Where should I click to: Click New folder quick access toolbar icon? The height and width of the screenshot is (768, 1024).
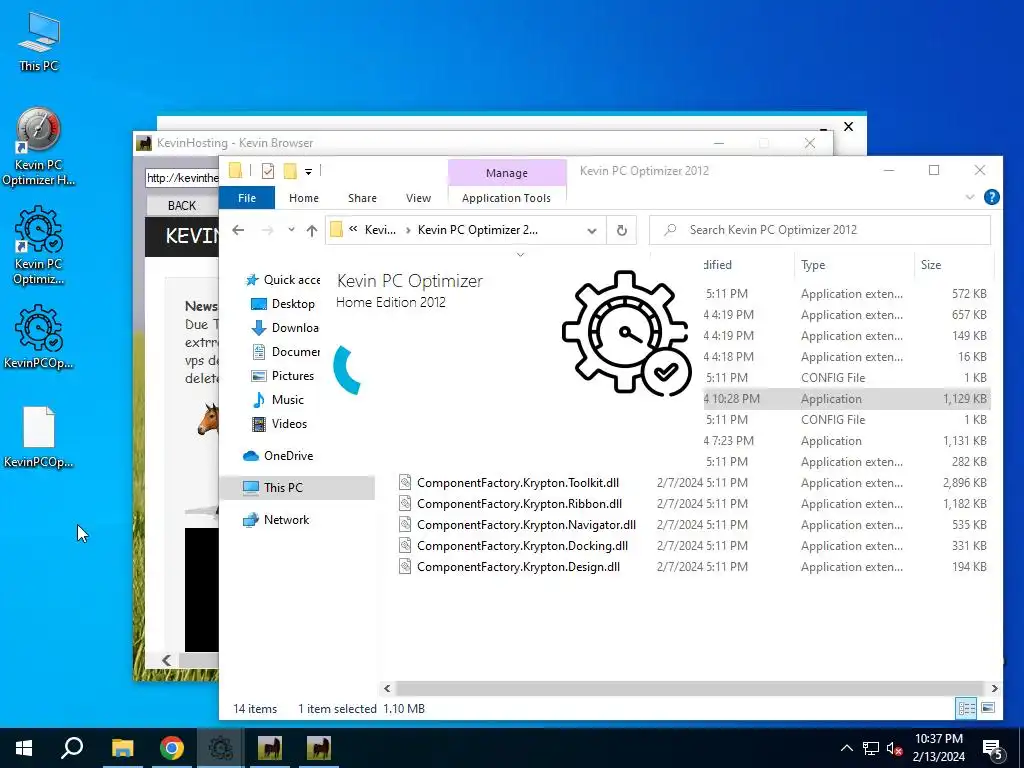[x=290, y=171]
